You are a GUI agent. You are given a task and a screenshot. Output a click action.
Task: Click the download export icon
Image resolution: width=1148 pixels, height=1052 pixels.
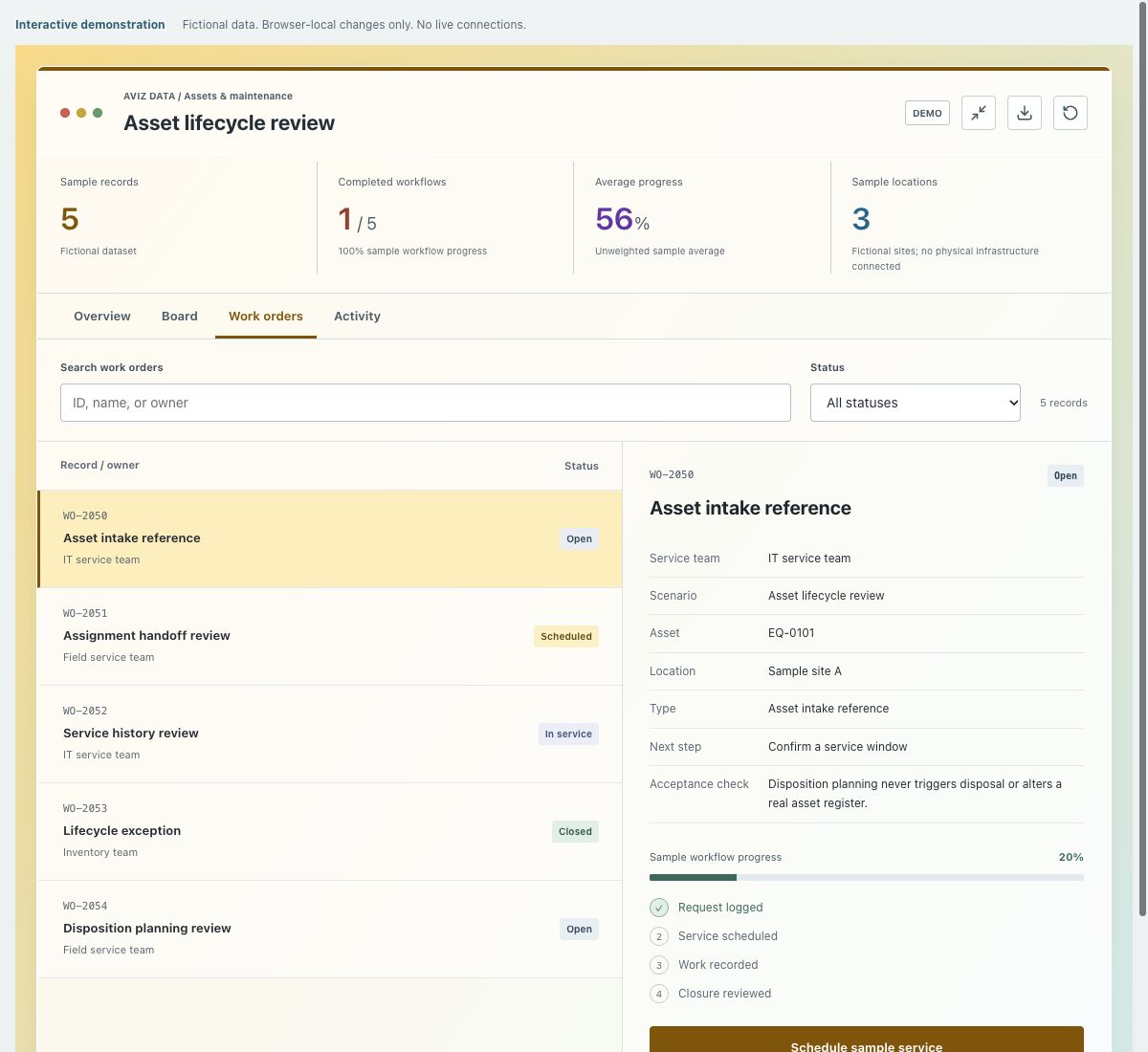(x=1025, y=113)
